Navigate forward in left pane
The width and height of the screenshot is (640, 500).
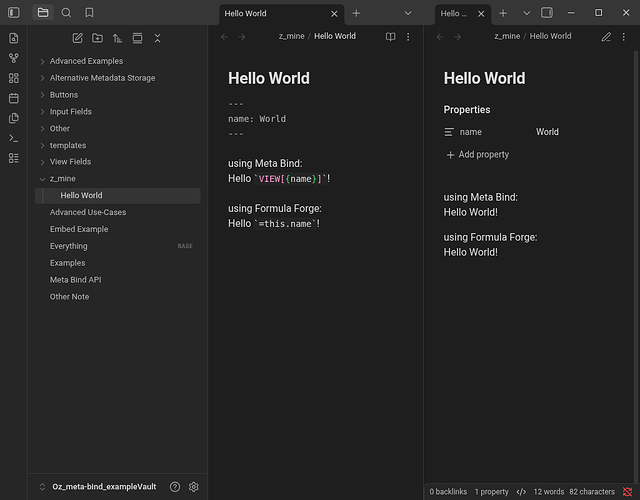242,37
